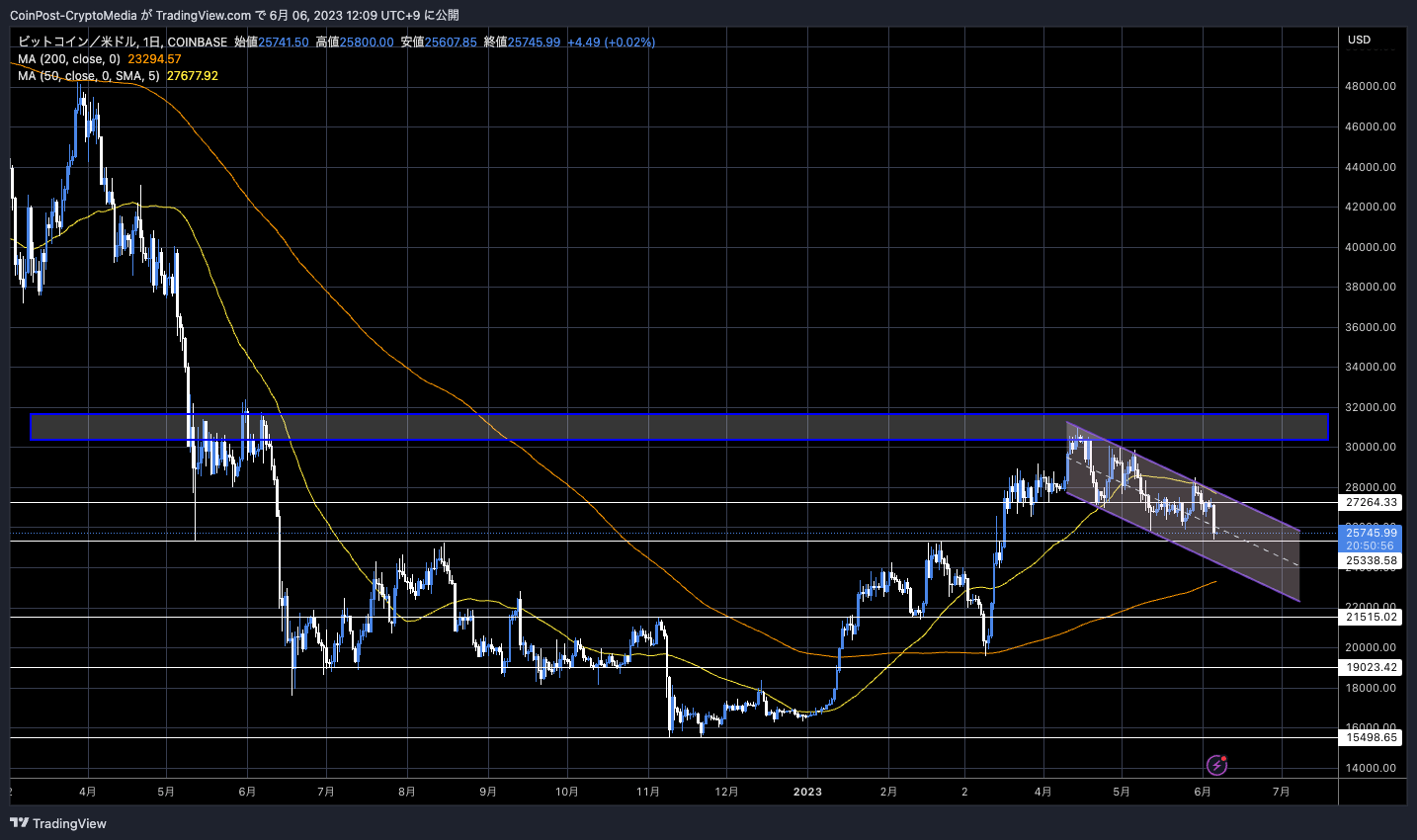This screenshot has width=1417, height=840.
Task: Click the 14000.00 price axis label
Action: (x=1371, y=768)
